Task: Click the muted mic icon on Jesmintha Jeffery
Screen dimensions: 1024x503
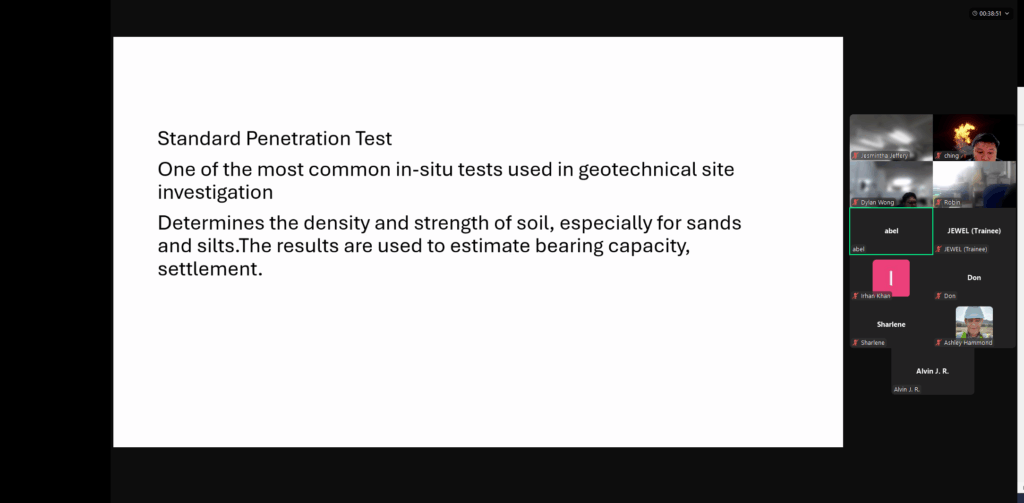Action: click(856, 155)
